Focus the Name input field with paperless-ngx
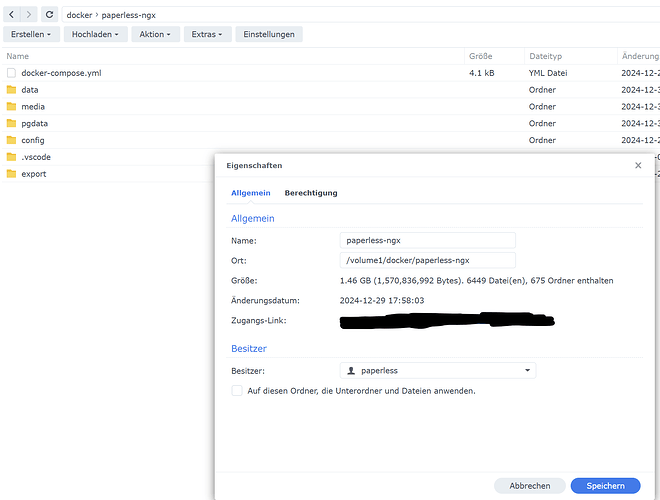 (x=428, y=240)
